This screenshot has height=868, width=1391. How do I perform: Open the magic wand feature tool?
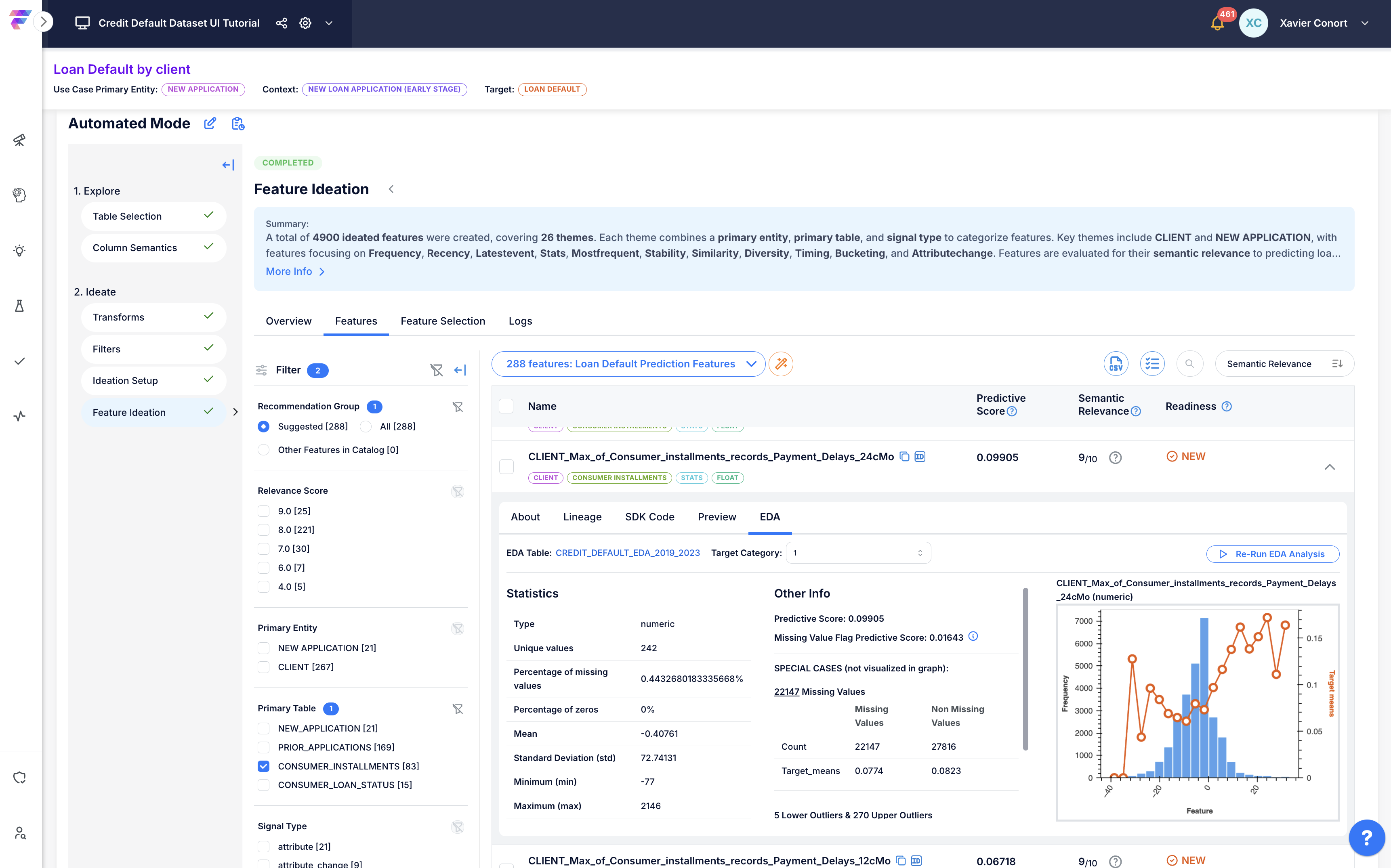pyautogui.click(x=780, y=363)
